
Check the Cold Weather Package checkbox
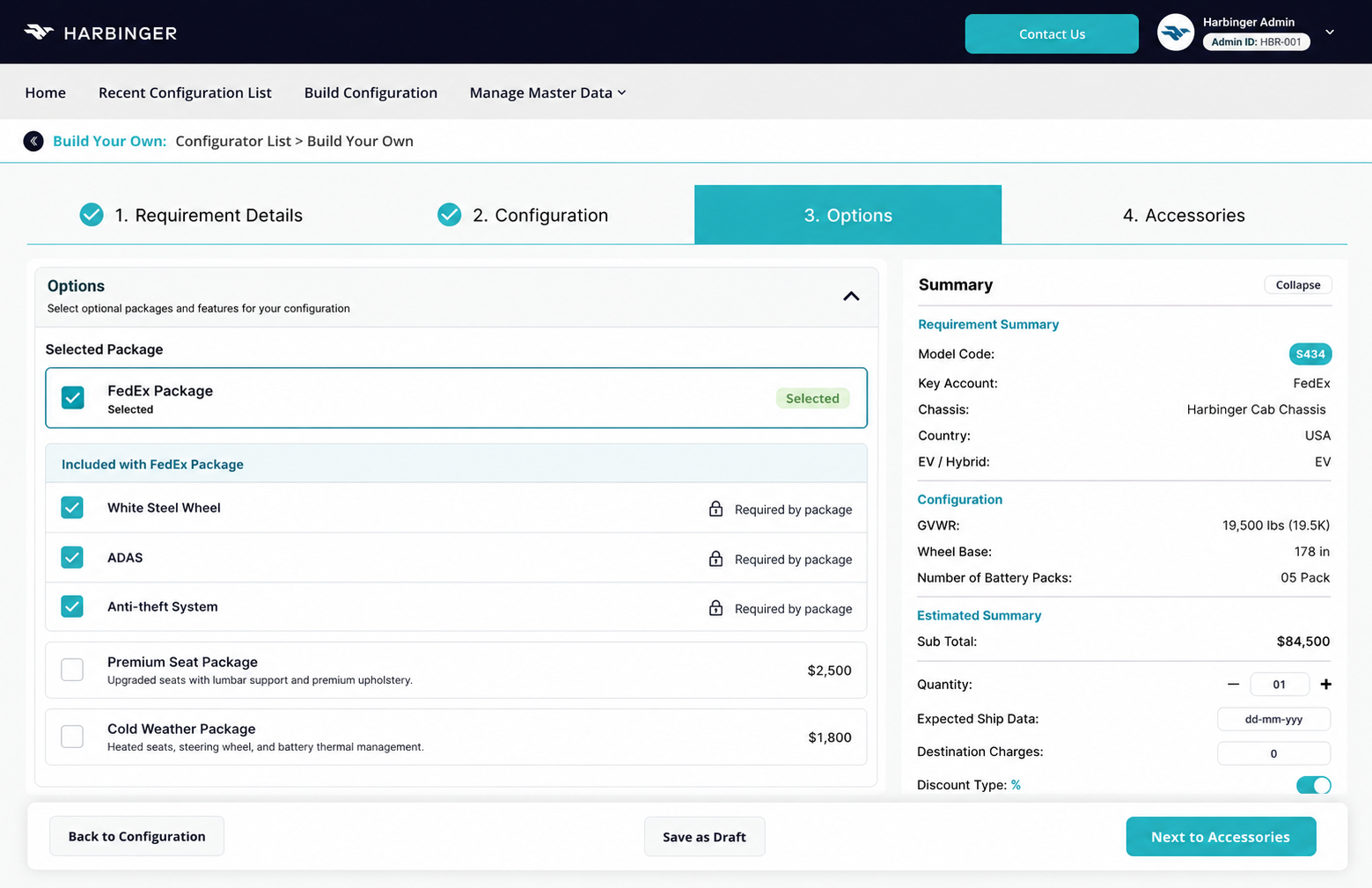click(x=72, y=737)
